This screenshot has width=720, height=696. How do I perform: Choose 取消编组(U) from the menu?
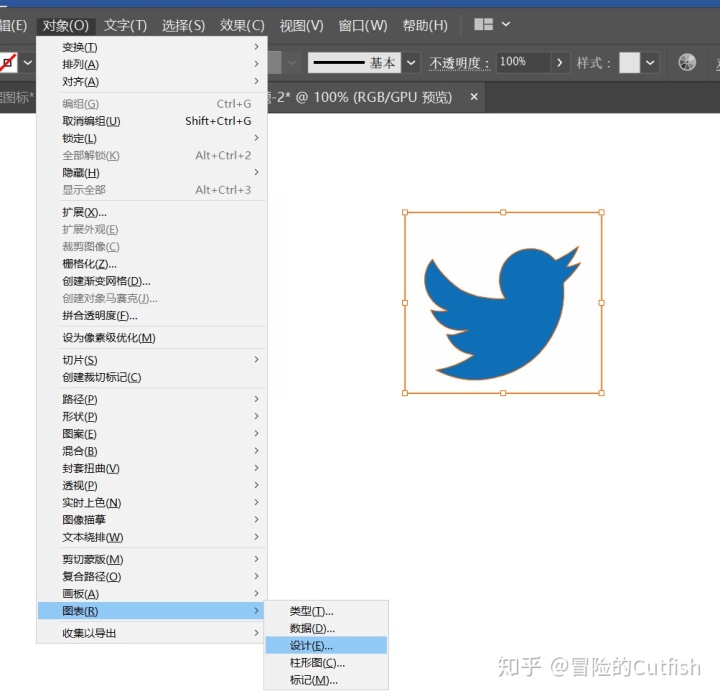[152, 121]
